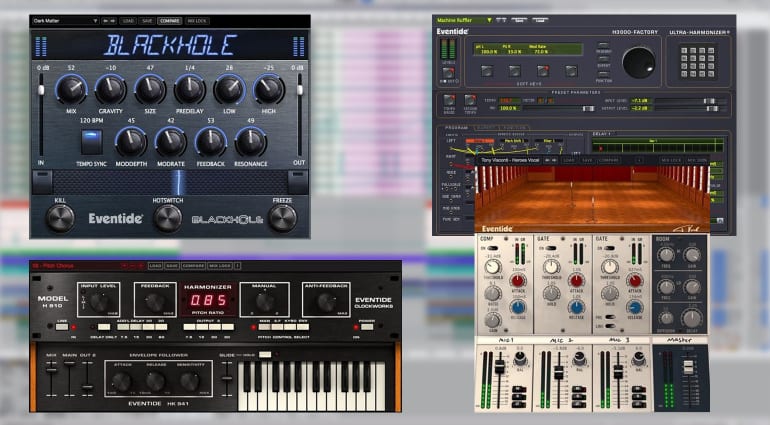Select the MODDEPTH knob in Blackhole
The height and width of the screenshot is (425, 770).
[x=131, y=142]
